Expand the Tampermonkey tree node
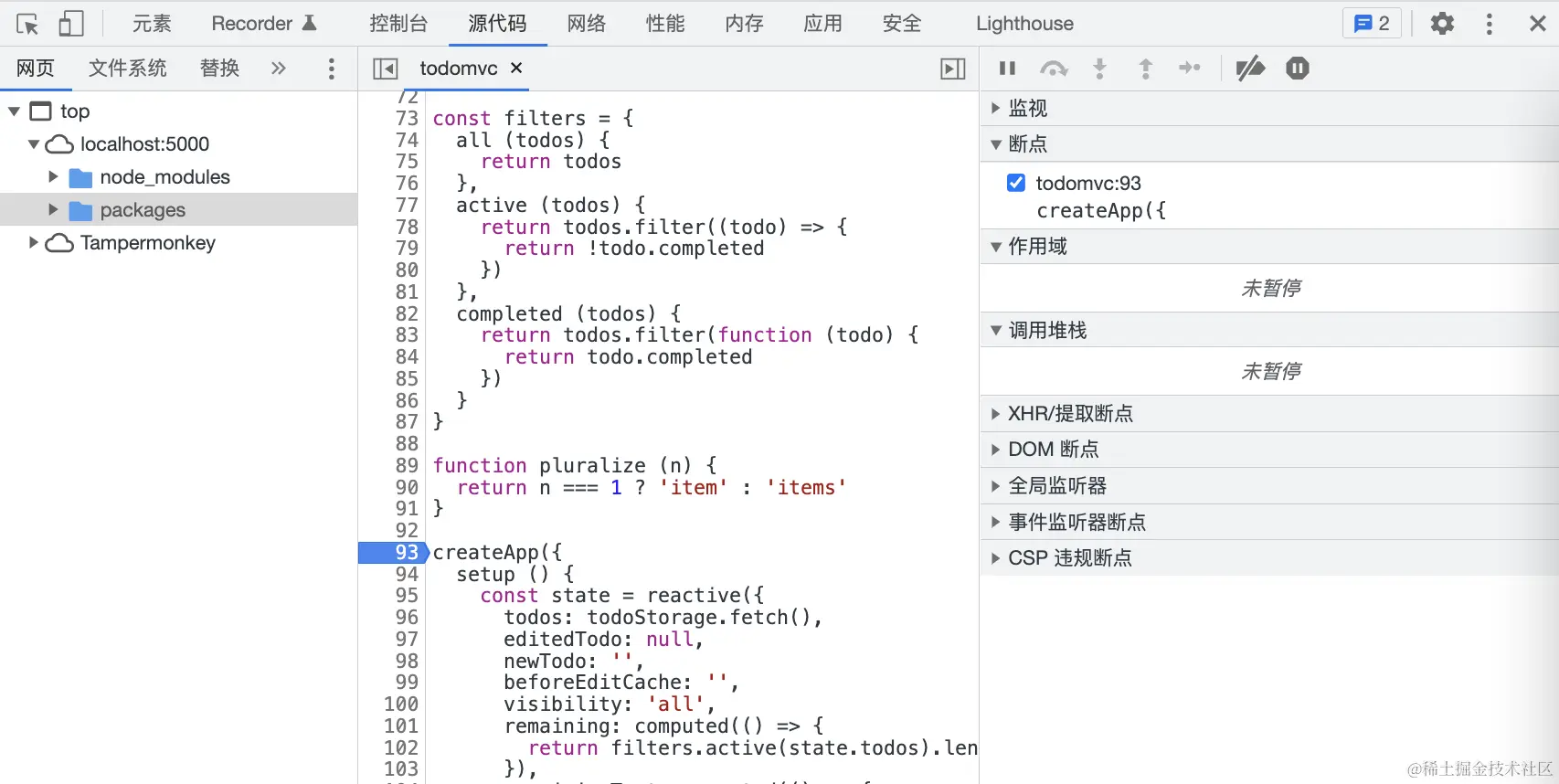Viewport: 1559px width, 784px height. pos(34,243)
